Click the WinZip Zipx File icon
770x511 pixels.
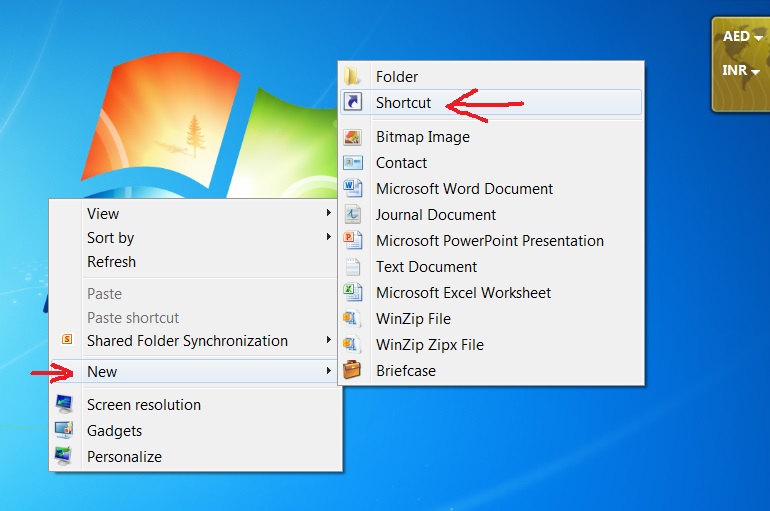[352, 345]
